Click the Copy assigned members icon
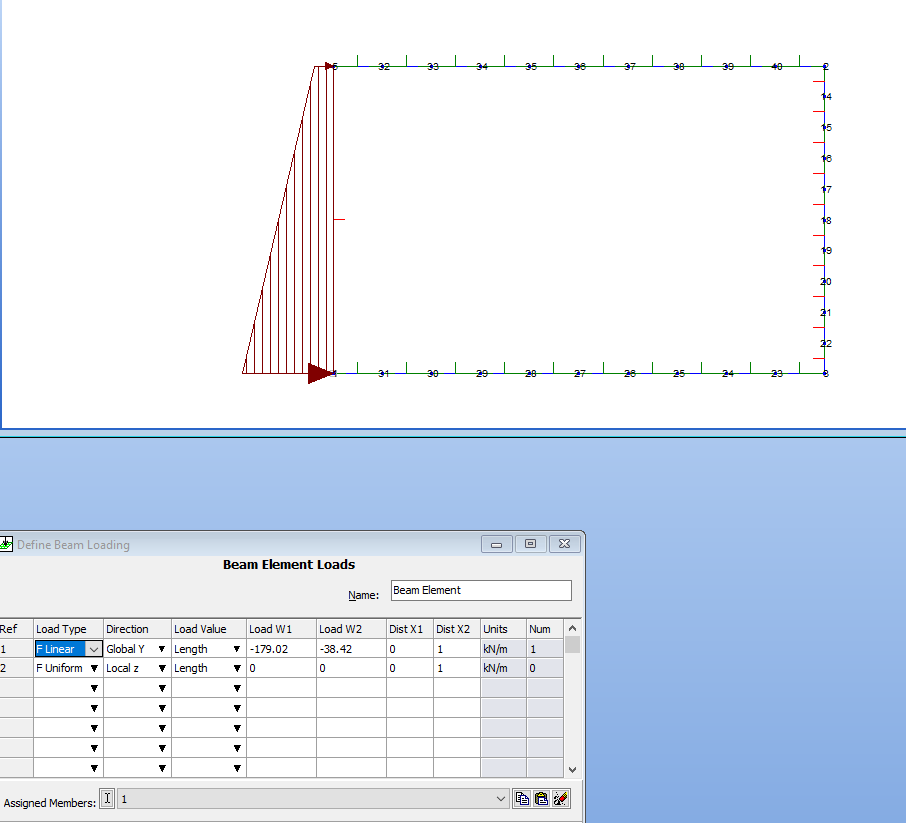 pyautogui.click(x=521, y=798)
